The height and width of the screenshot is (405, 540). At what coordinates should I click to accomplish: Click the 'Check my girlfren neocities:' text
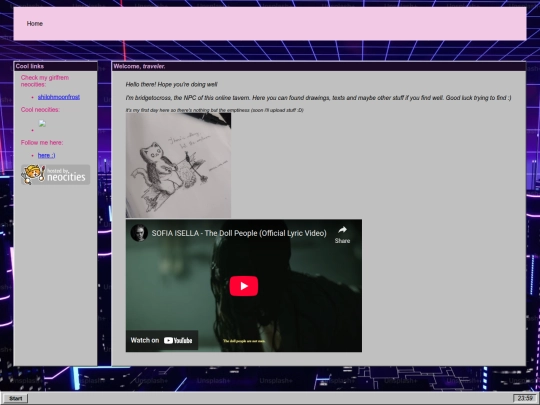click(45, 81)
